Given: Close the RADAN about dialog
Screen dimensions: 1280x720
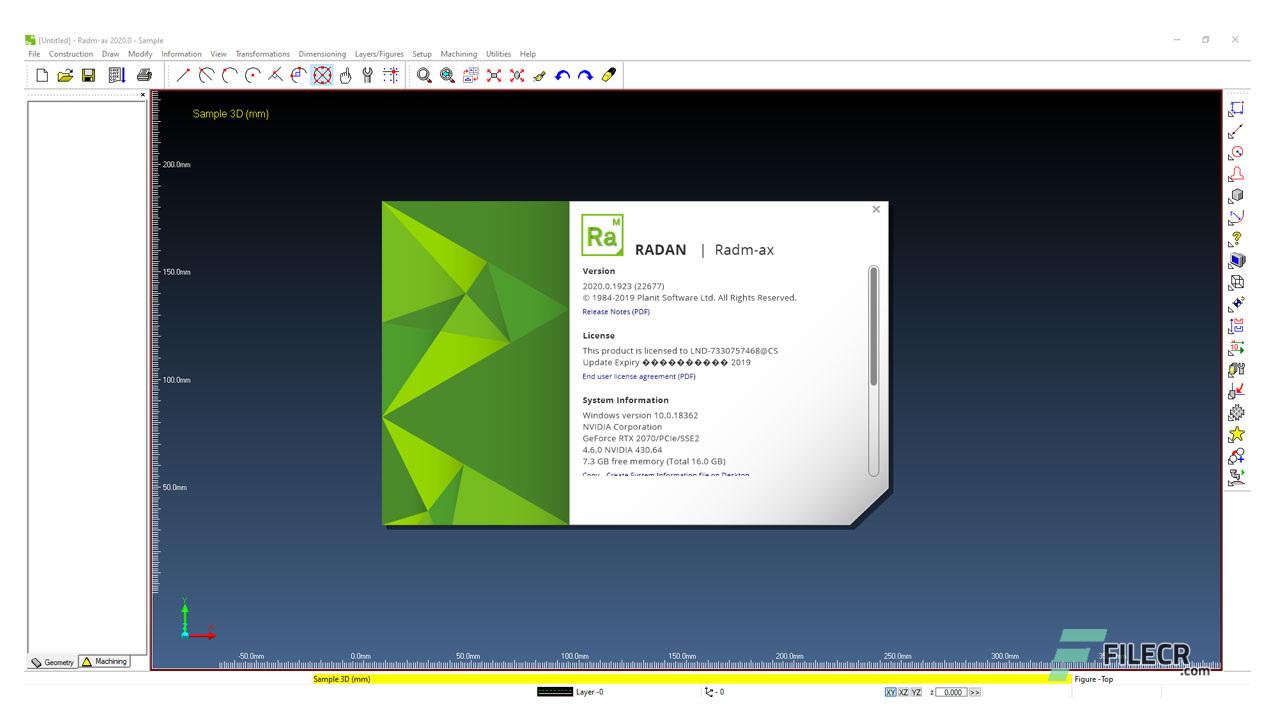Looking at the screenshot, I should 876,209.
